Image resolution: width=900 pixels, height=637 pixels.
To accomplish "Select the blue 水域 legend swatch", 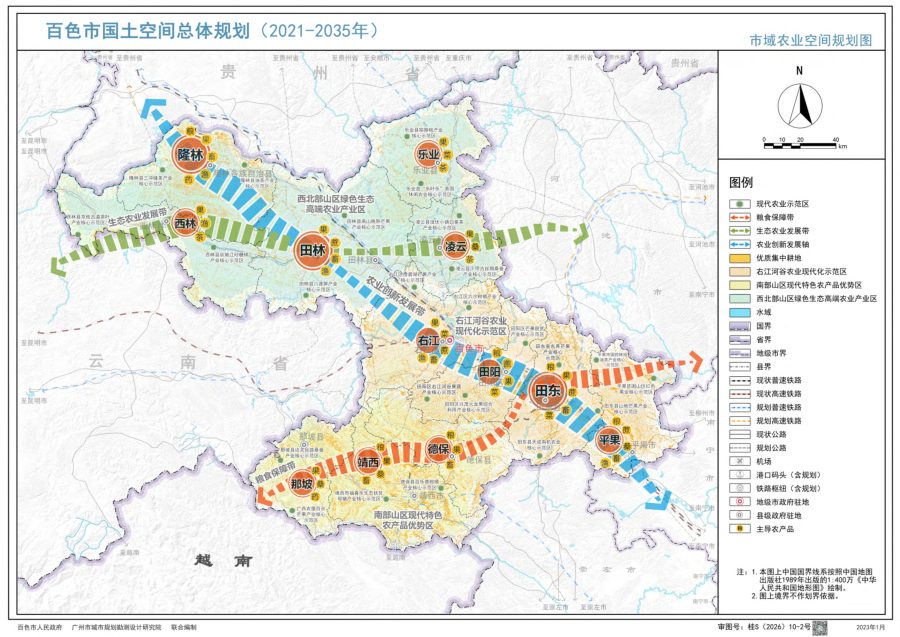I will point(740,312).
